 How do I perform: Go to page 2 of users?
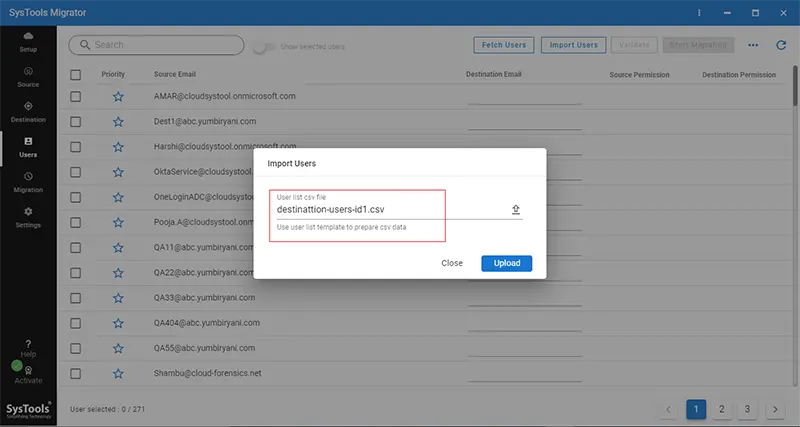pos(721,409)
